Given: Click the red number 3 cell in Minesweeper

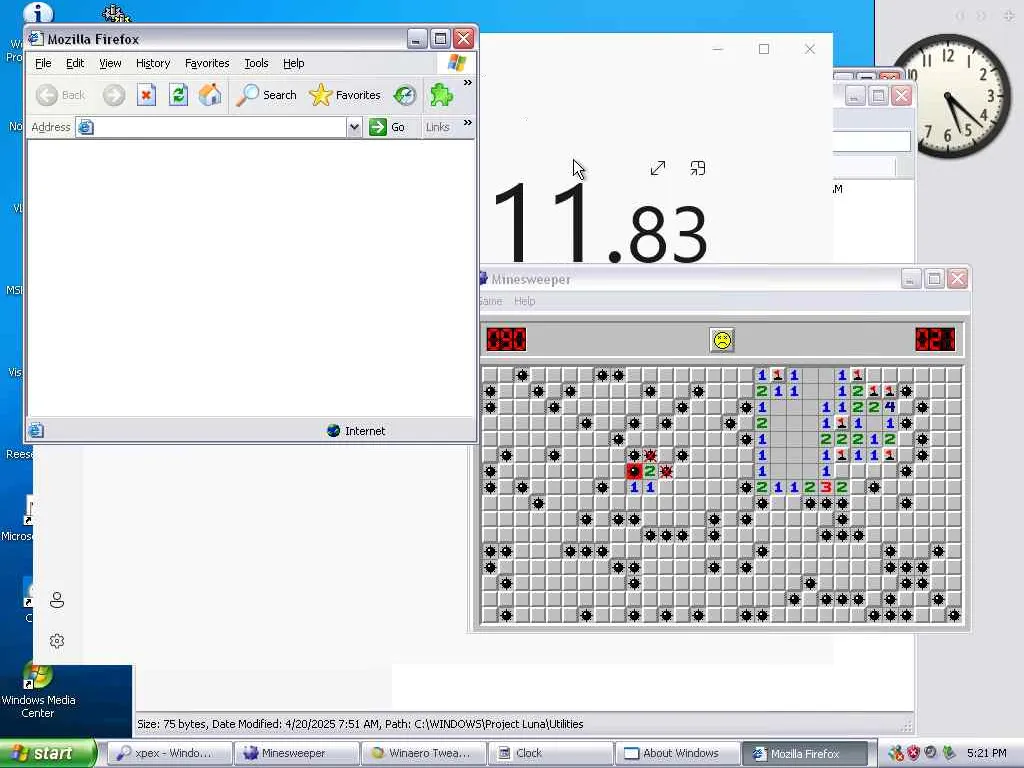Looking at the screenshot, I should pos(826,487).
